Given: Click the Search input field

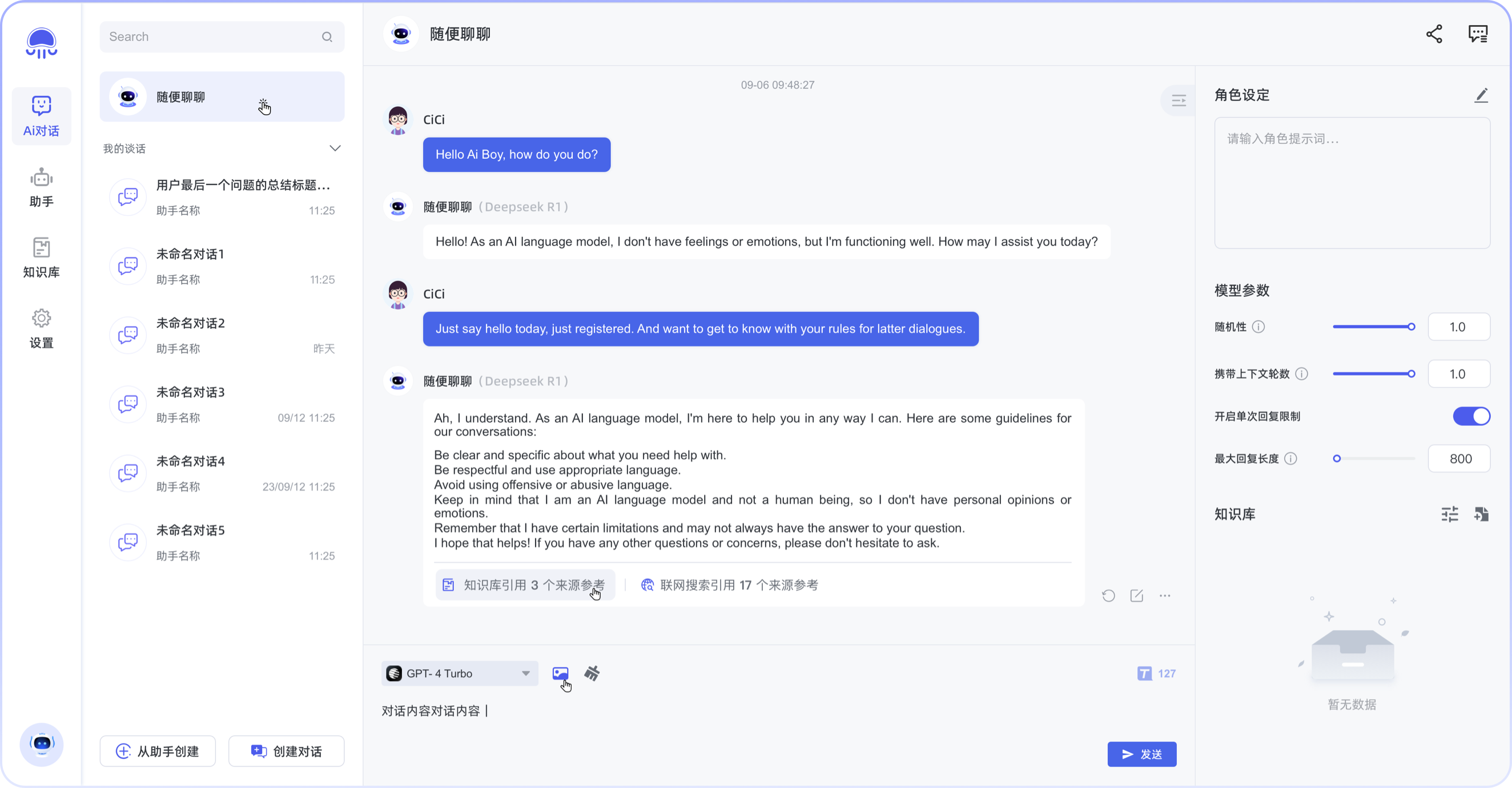Looking at the screenshot, I should pos(211,37).
